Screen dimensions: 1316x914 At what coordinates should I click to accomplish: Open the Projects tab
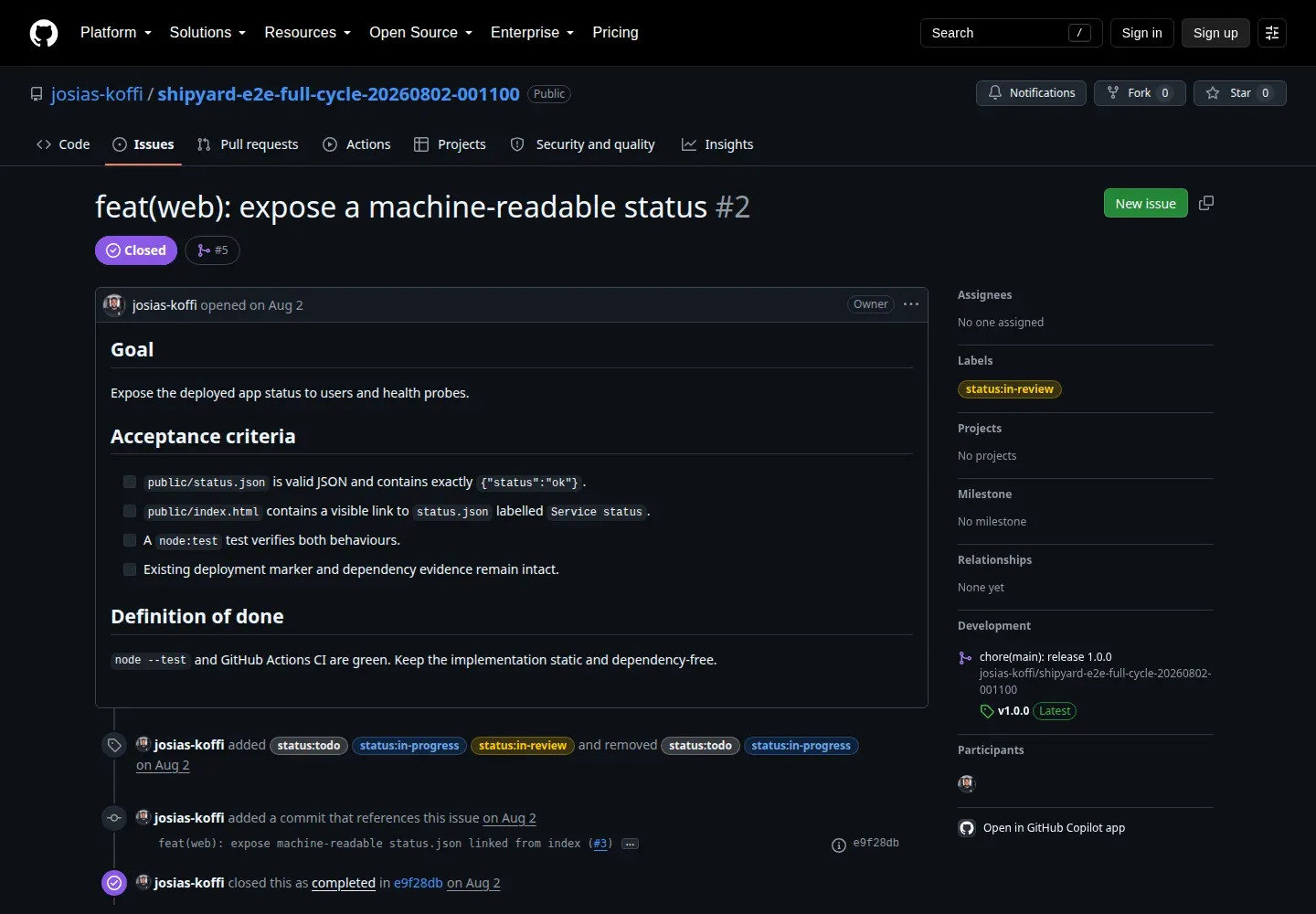pos(450,144)
